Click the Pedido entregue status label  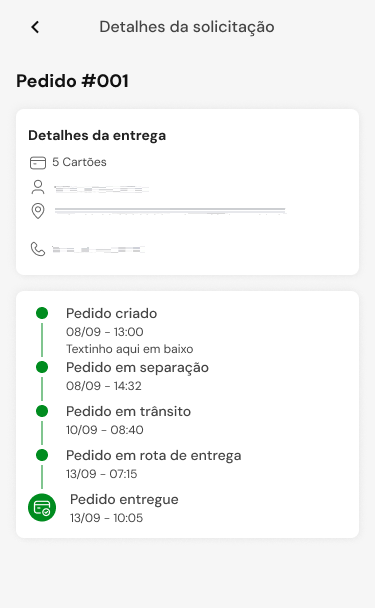tap(124, 500)
